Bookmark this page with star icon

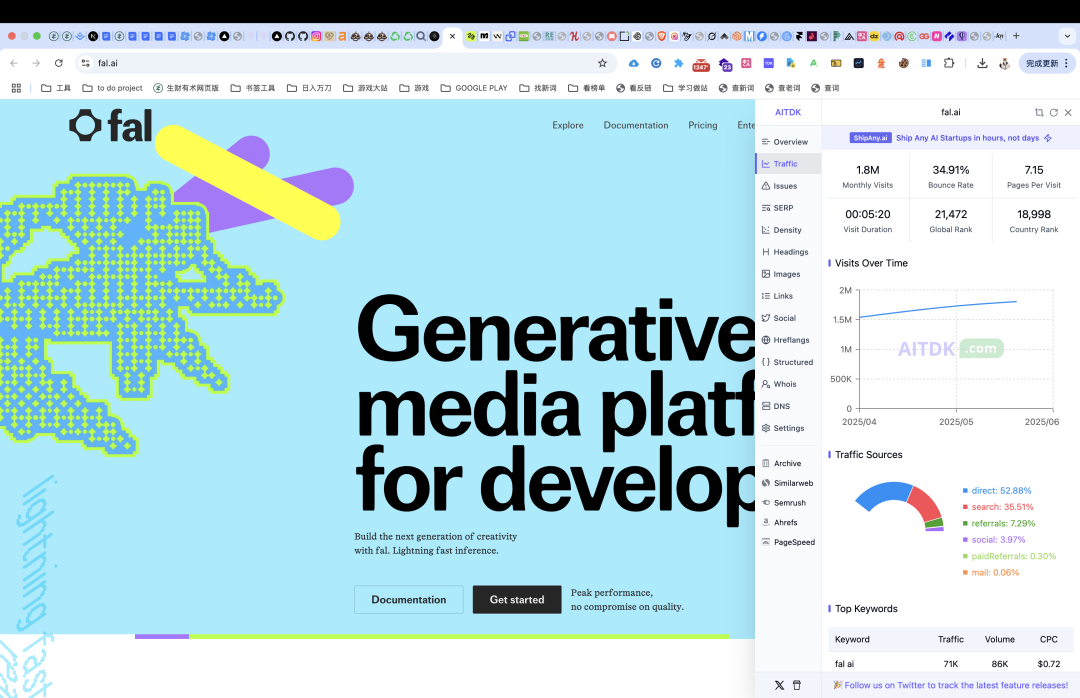point(602,63)
